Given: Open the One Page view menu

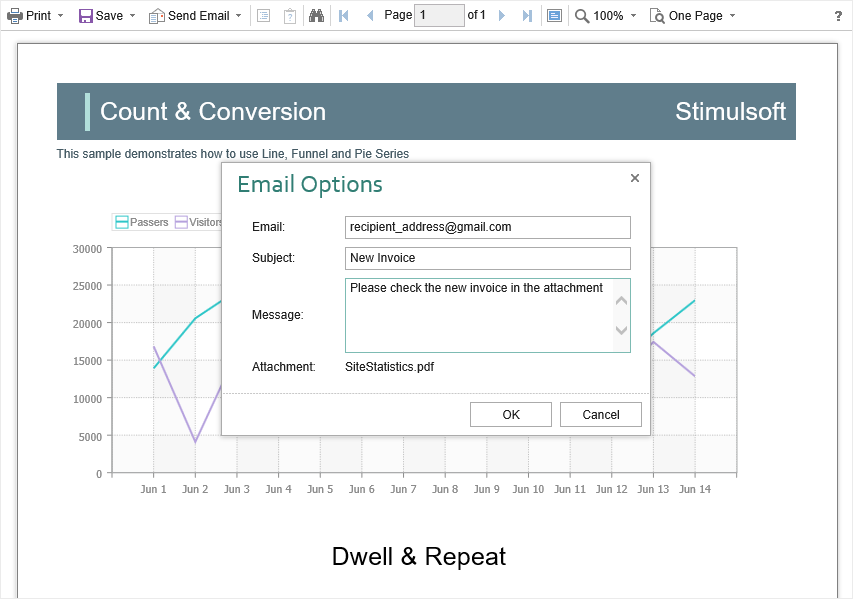Looking at the screenshot, I should [692, 16].
